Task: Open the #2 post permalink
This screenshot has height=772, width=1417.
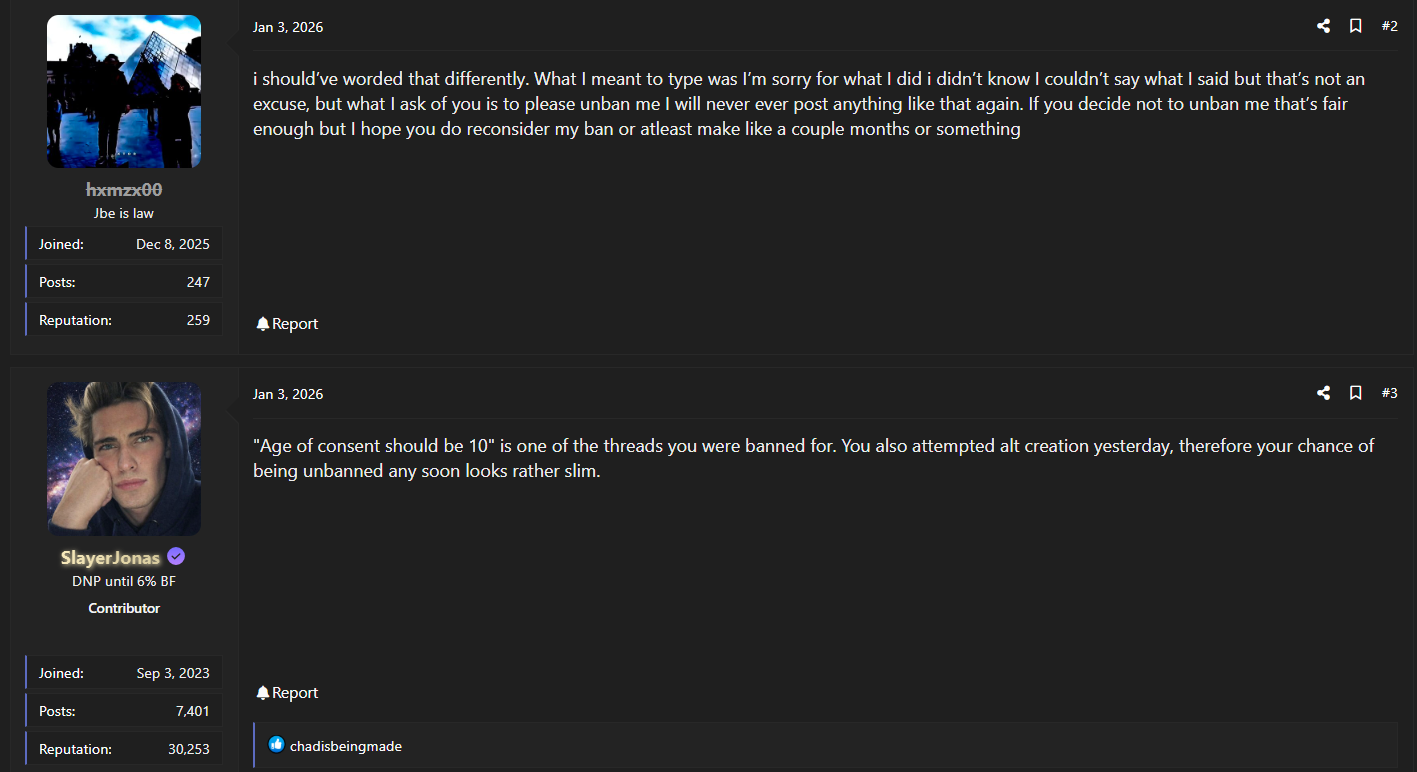Action: coord(1389,26)
